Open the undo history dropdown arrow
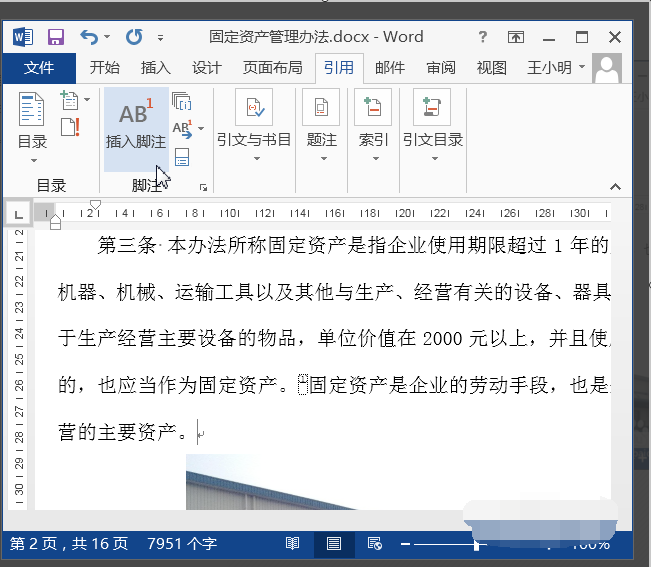651x567 pixels. coord(107,37)
